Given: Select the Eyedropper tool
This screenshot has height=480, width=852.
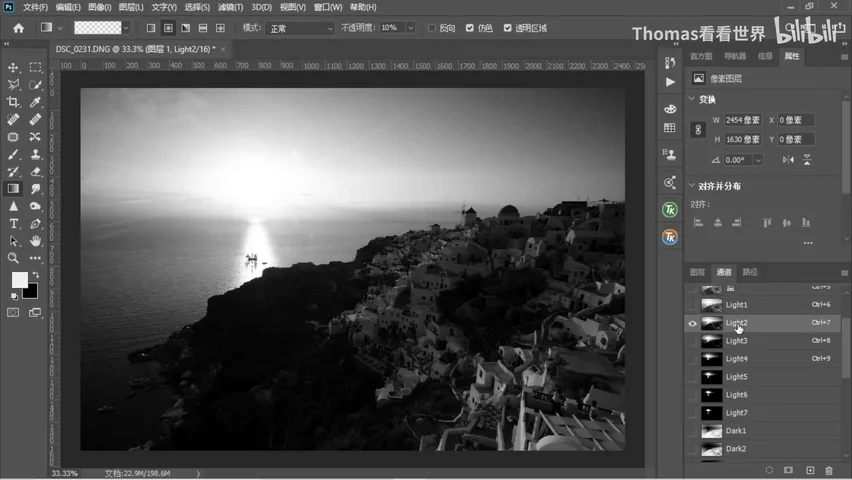Looking at the screenshot, I should [35, 102].
